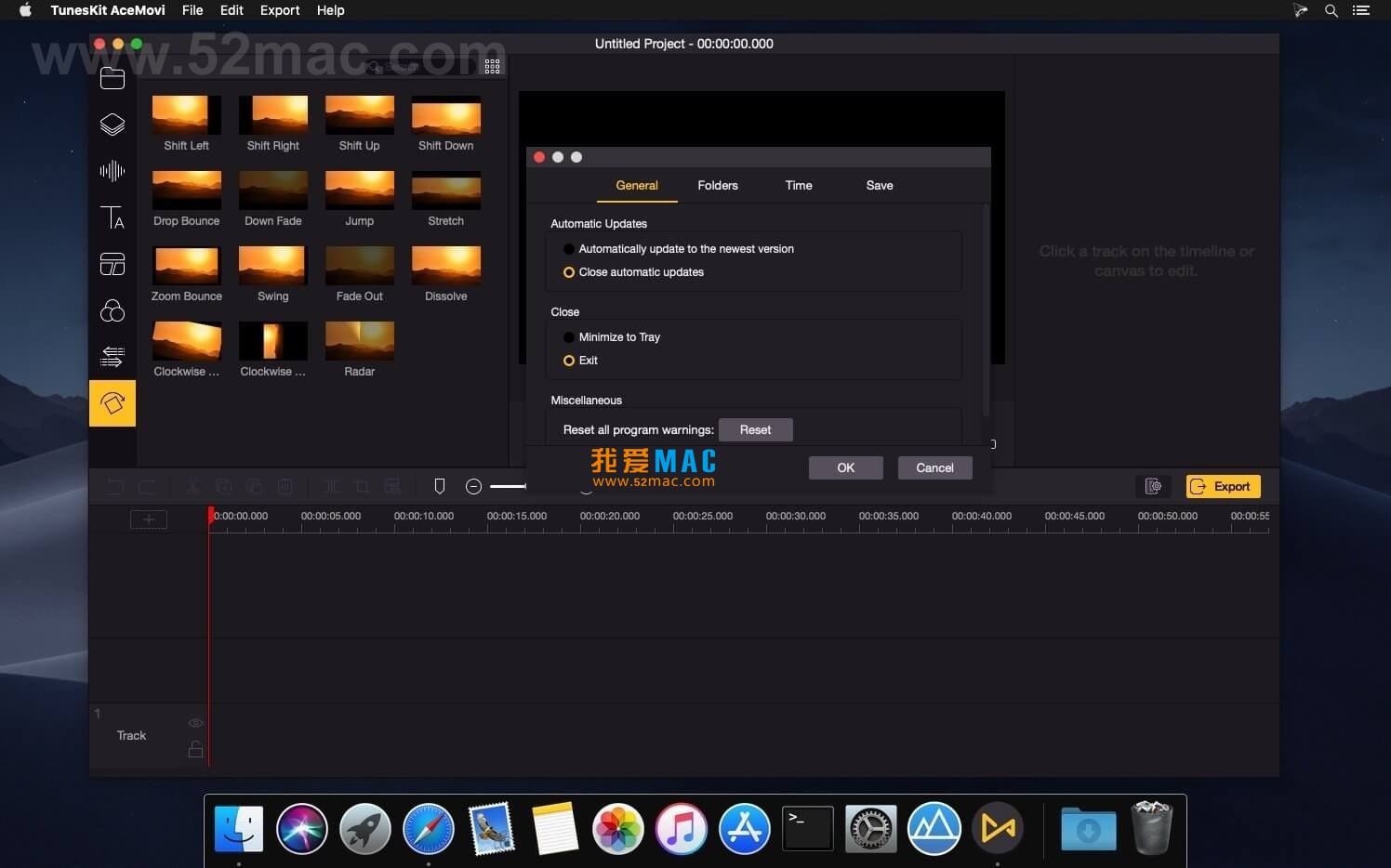Open the Transitions arrows panel
Image resolution: width=1391 pixels, height=868 pixels.
pos(113,357)
